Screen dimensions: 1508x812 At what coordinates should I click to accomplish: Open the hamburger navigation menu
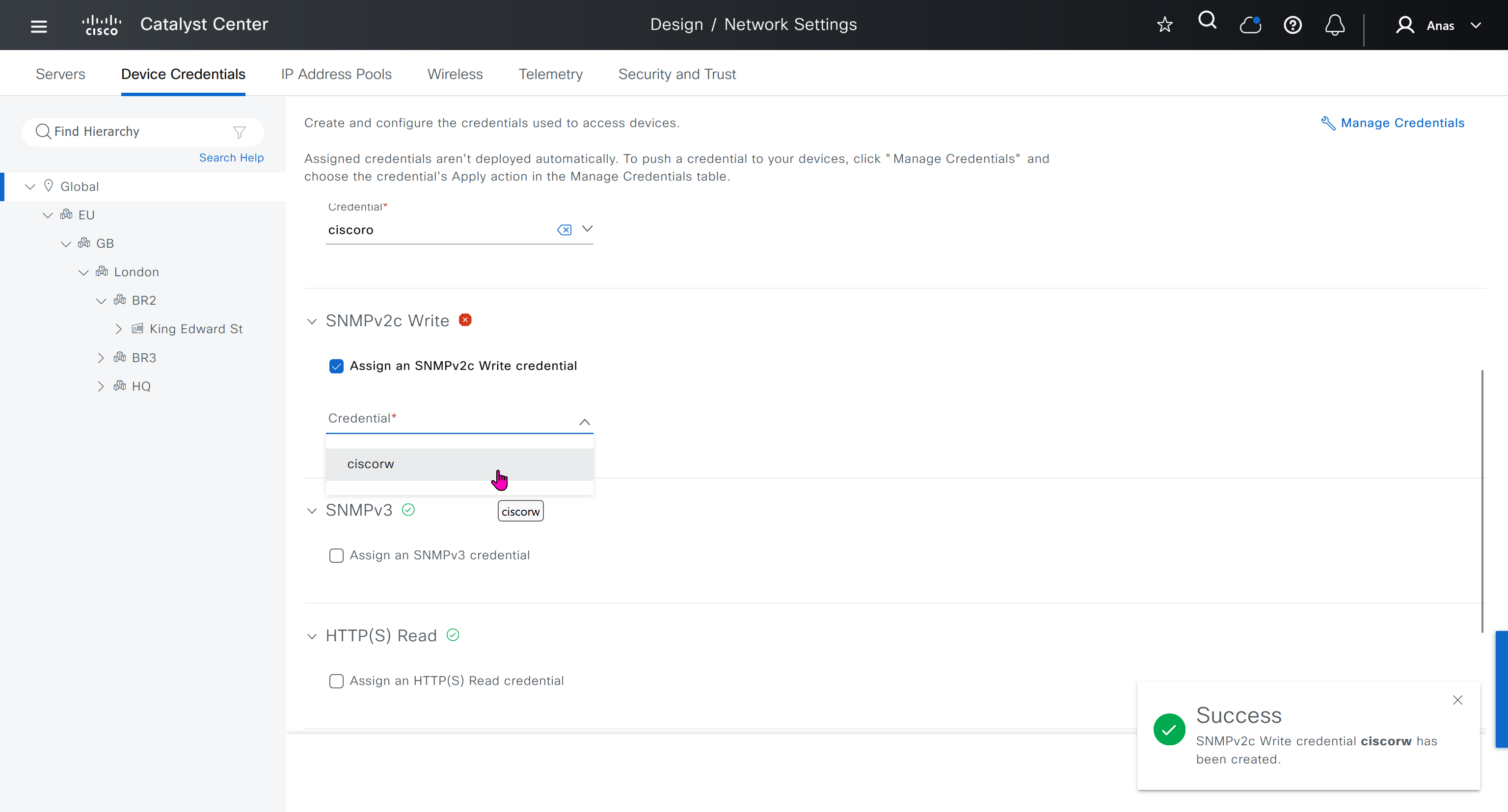39,26
